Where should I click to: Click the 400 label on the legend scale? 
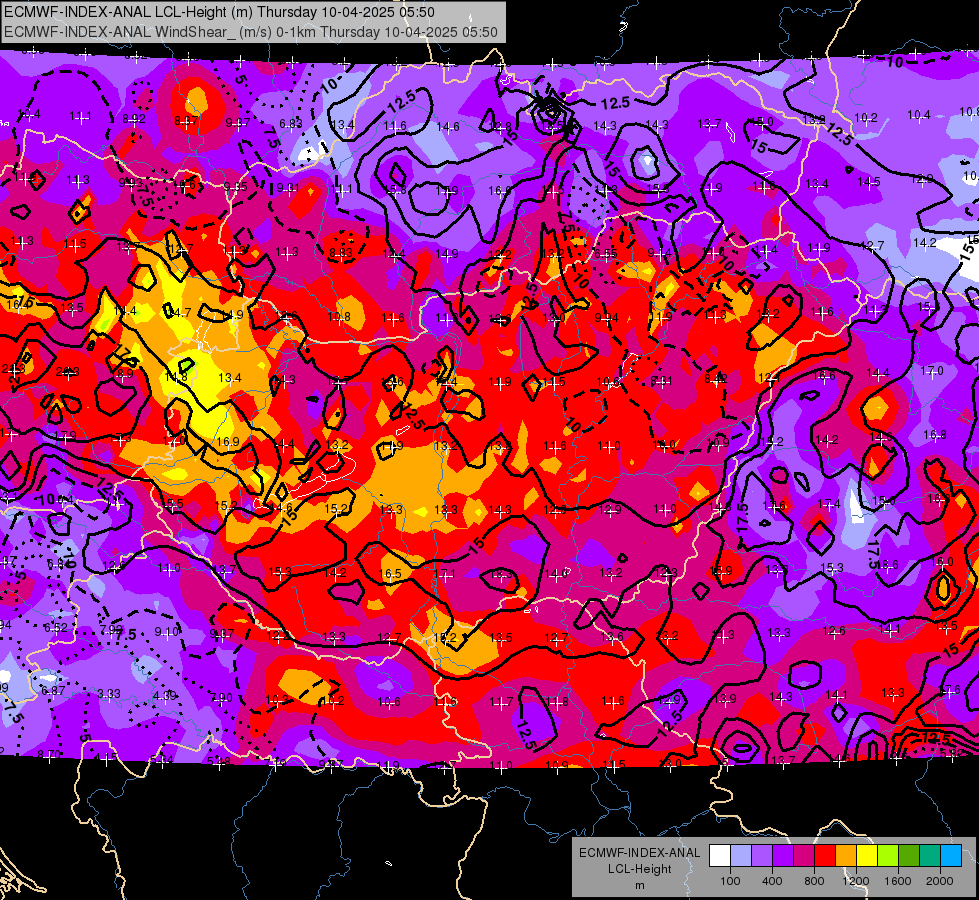click(x=772, y=881)
